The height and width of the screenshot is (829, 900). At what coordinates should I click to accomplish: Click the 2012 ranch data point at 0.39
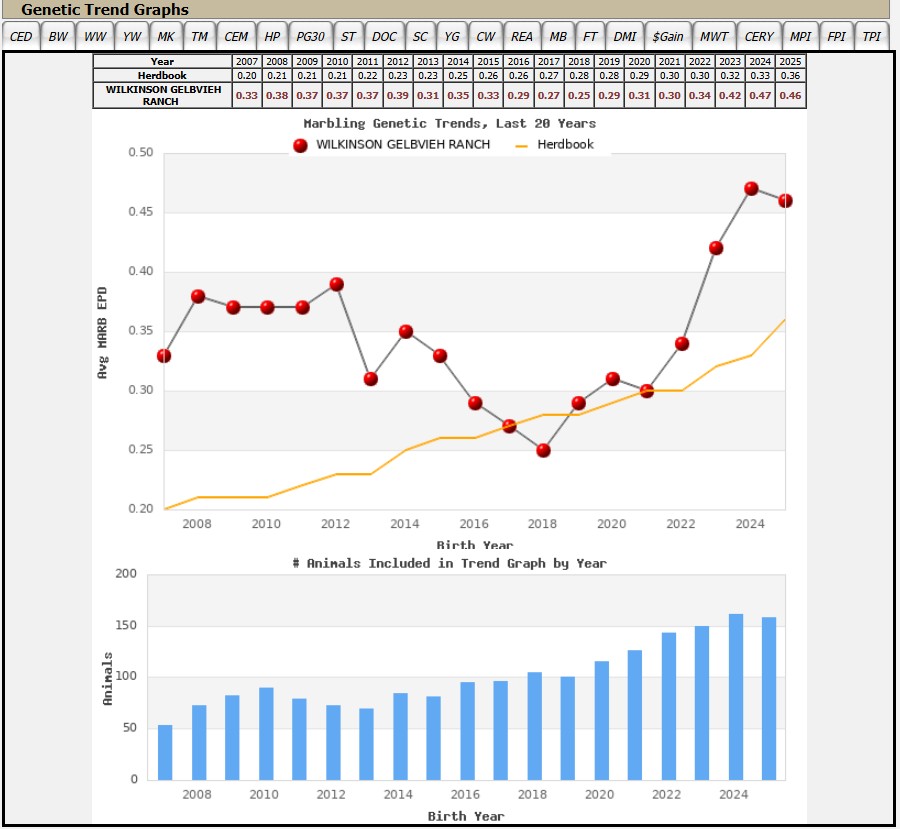(337, 284)
